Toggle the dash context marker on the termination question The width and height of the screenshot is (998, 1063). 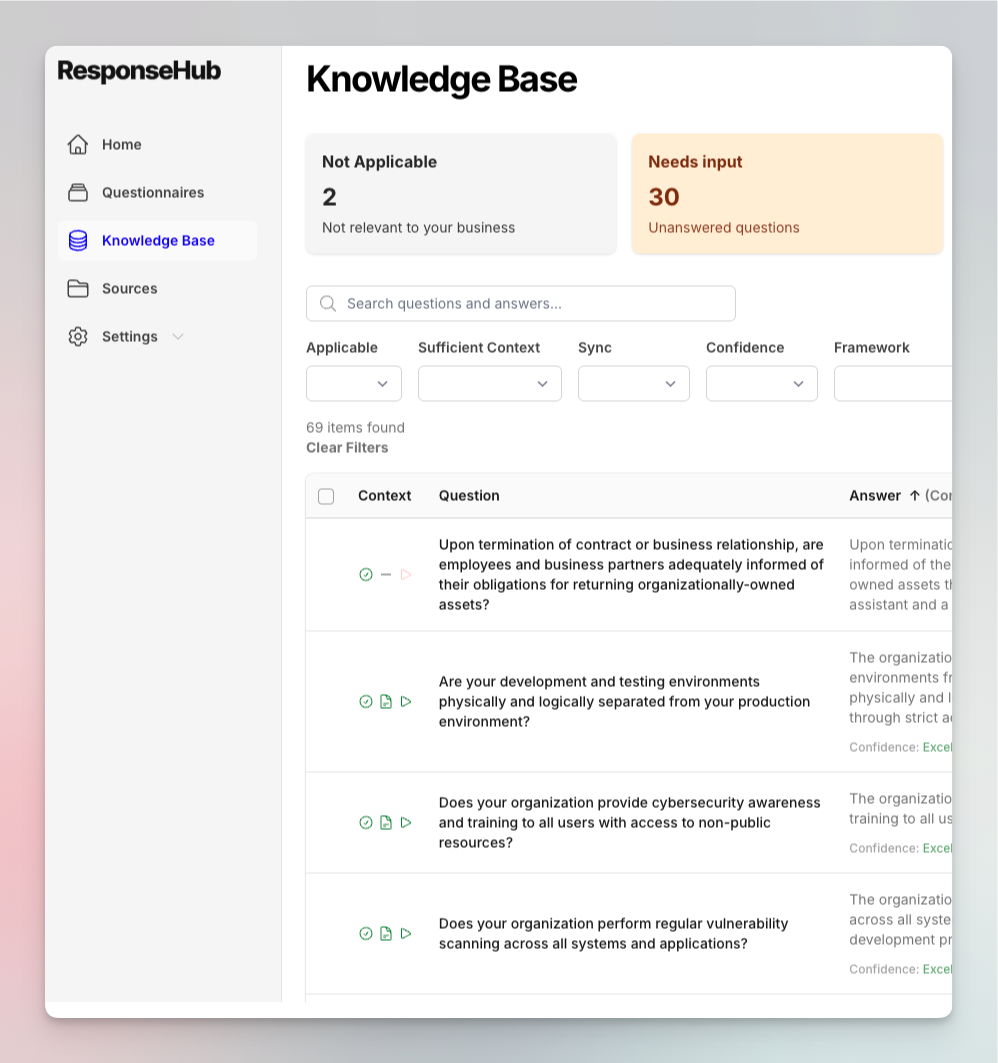click(x=386, y=574)
